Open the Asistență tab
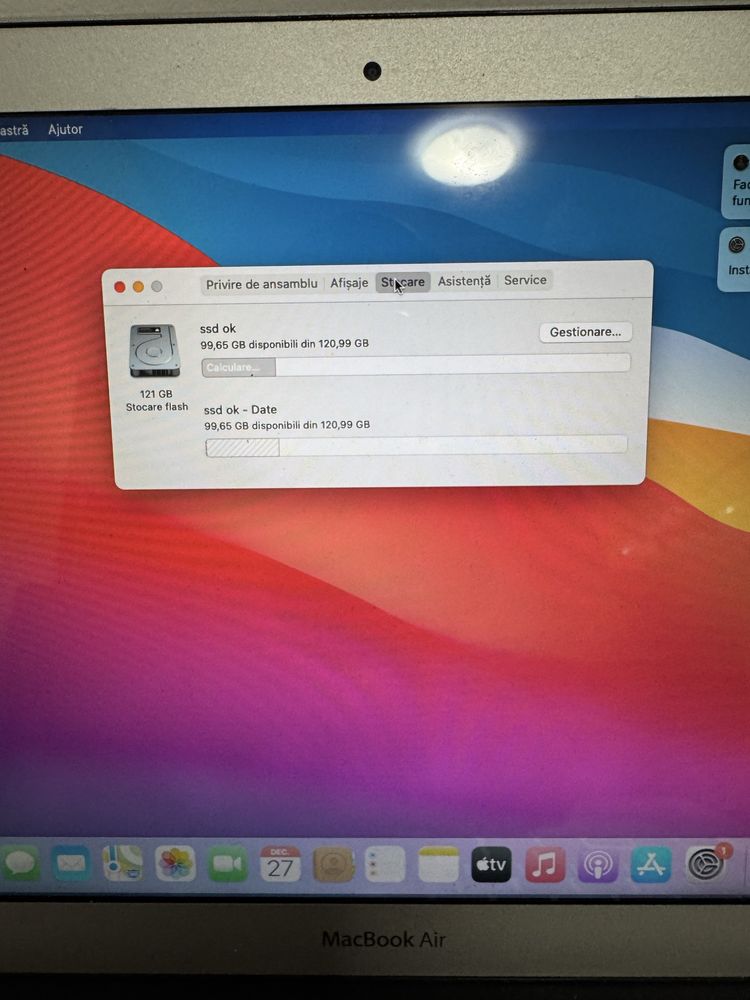The image size is (750, 1000). point(464,281)
